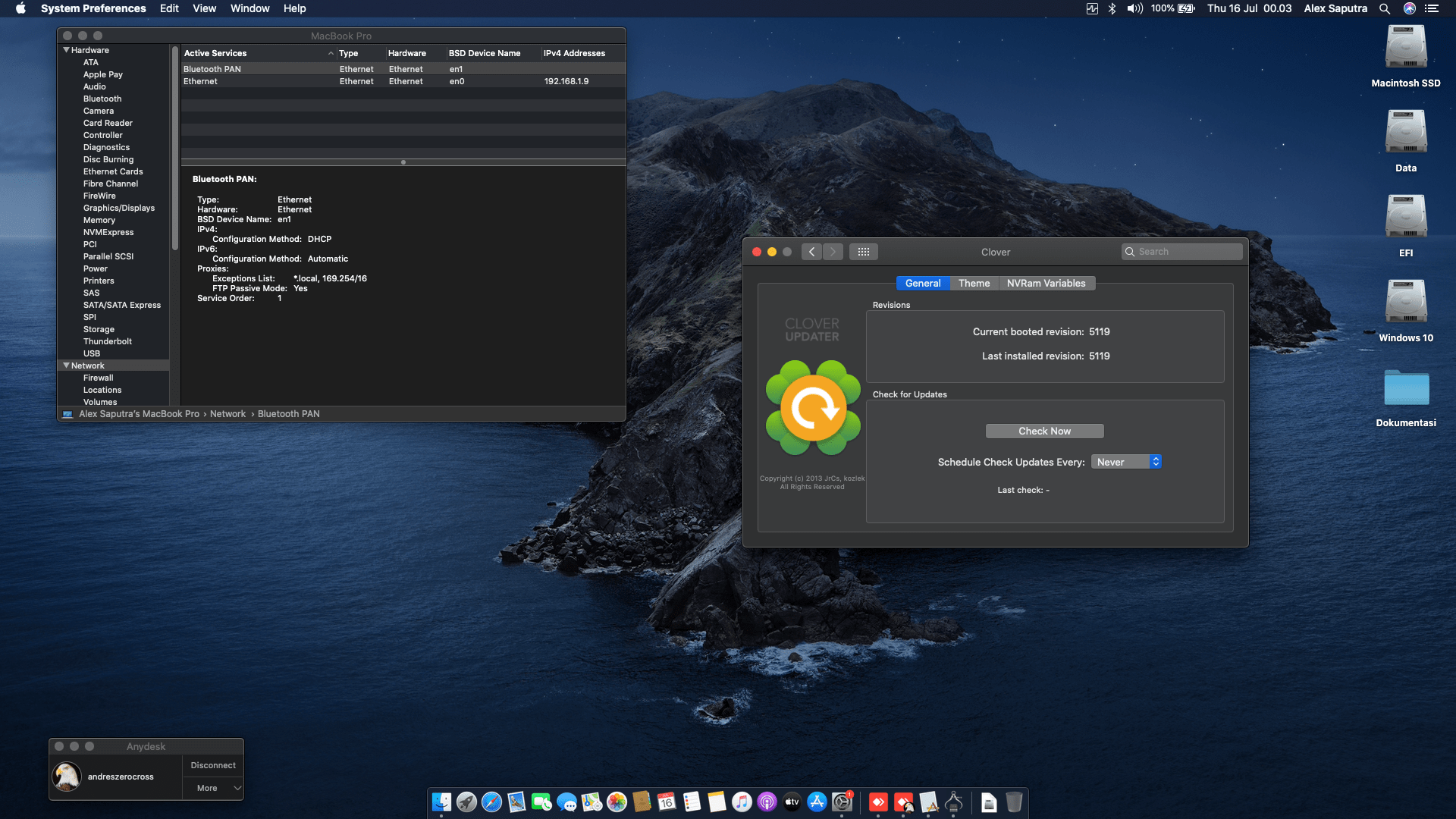Image resolution: width=1456 pixels, height=819 pixels.
Task: Click the Check Now button
Action: [1045, 431]
